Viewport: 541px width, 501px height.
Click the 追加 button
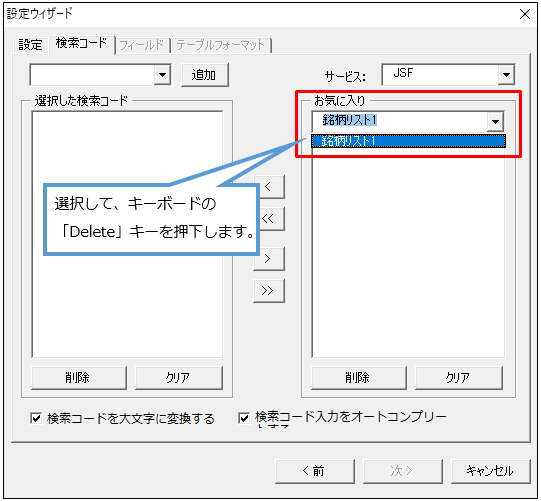(x=205, y=75)
